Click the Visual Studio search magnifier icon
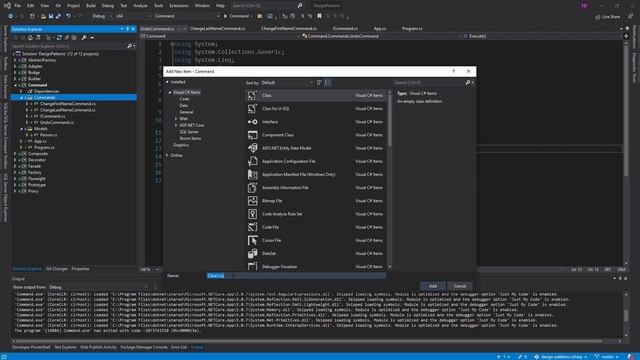This screenshot has width=640, height=360. tap(300, 6)
